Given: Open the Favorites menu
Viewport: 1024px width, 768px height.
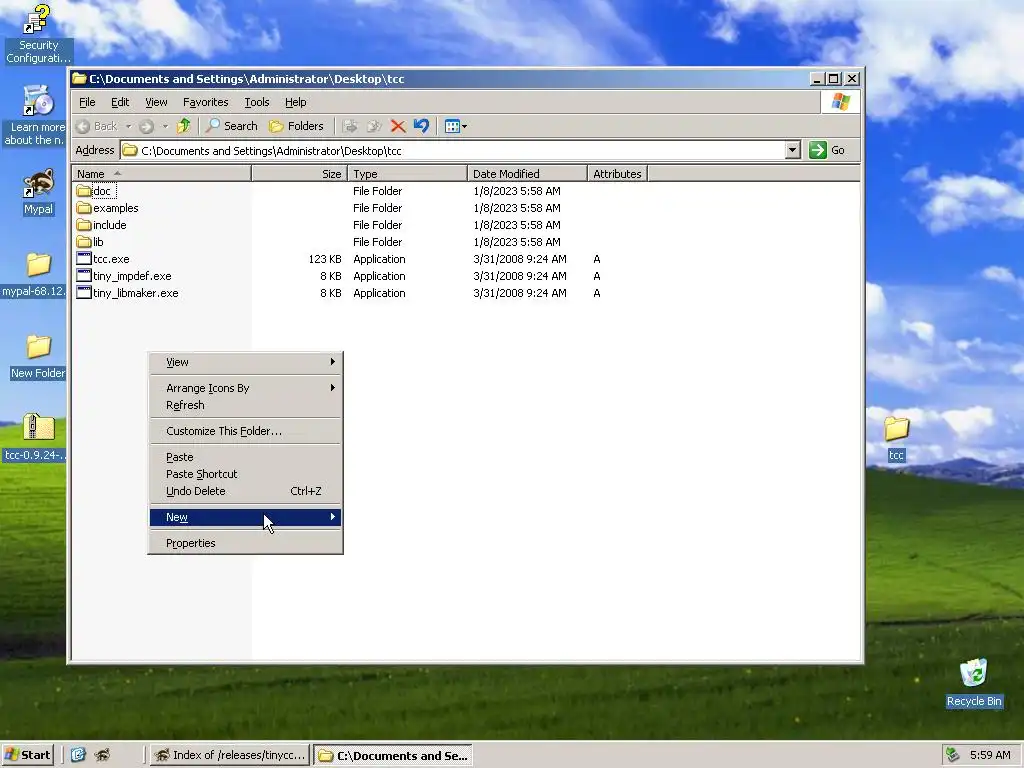Looking at the screenshot, I should [x=206, y=102].
